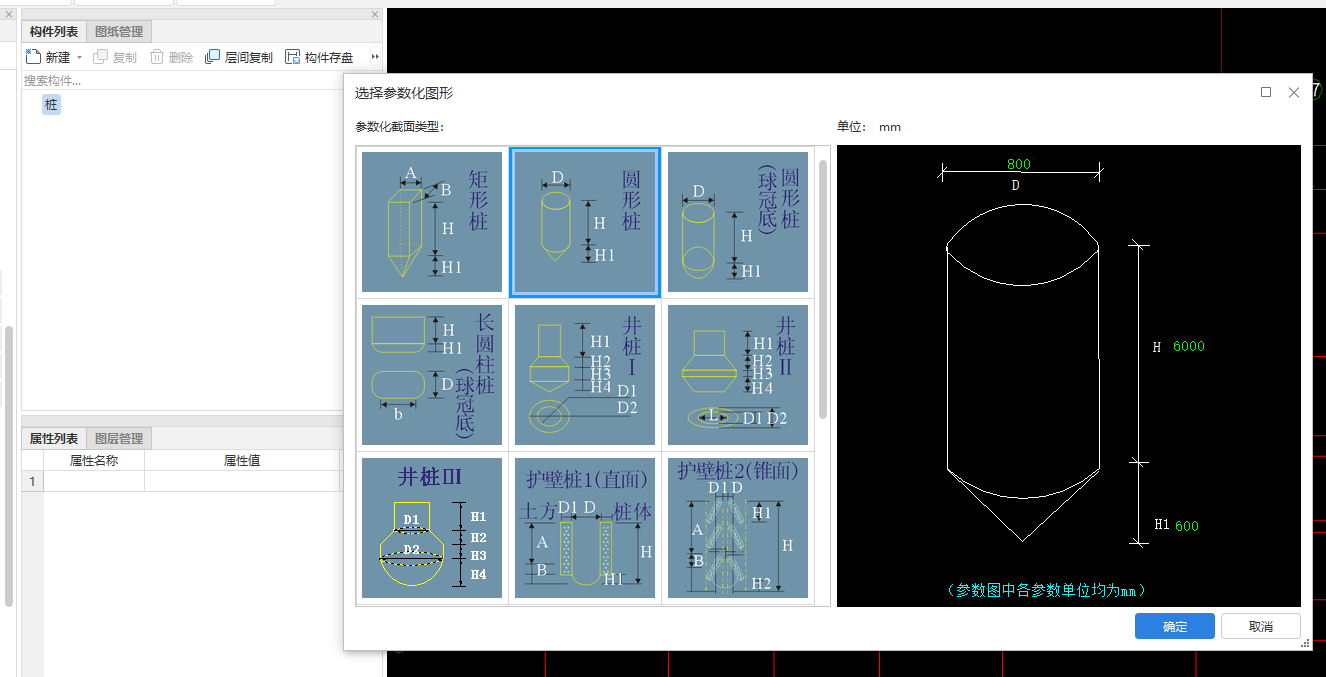Close the 构件列表 panel

(375, 14)
